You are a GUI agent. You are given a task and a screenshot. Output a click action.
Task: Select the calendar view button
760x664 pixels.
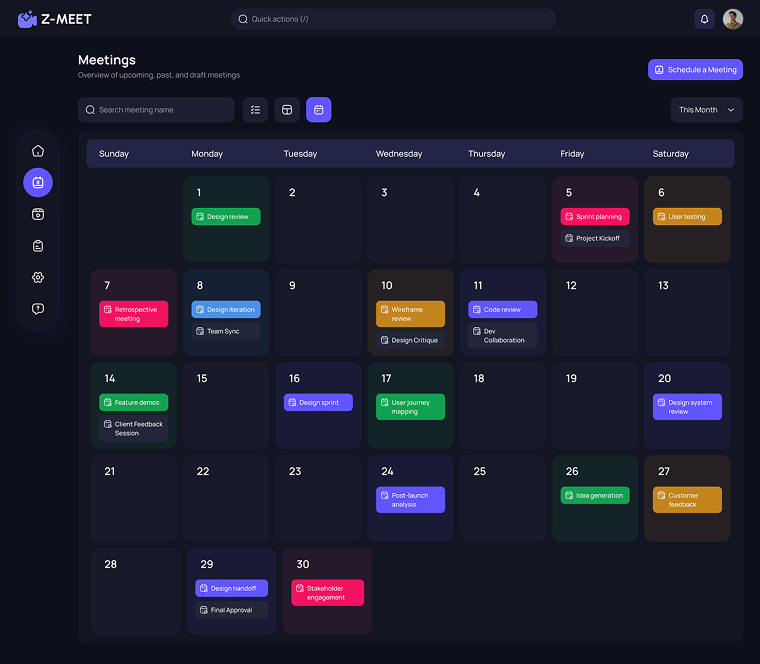click(x=318, y=110)
